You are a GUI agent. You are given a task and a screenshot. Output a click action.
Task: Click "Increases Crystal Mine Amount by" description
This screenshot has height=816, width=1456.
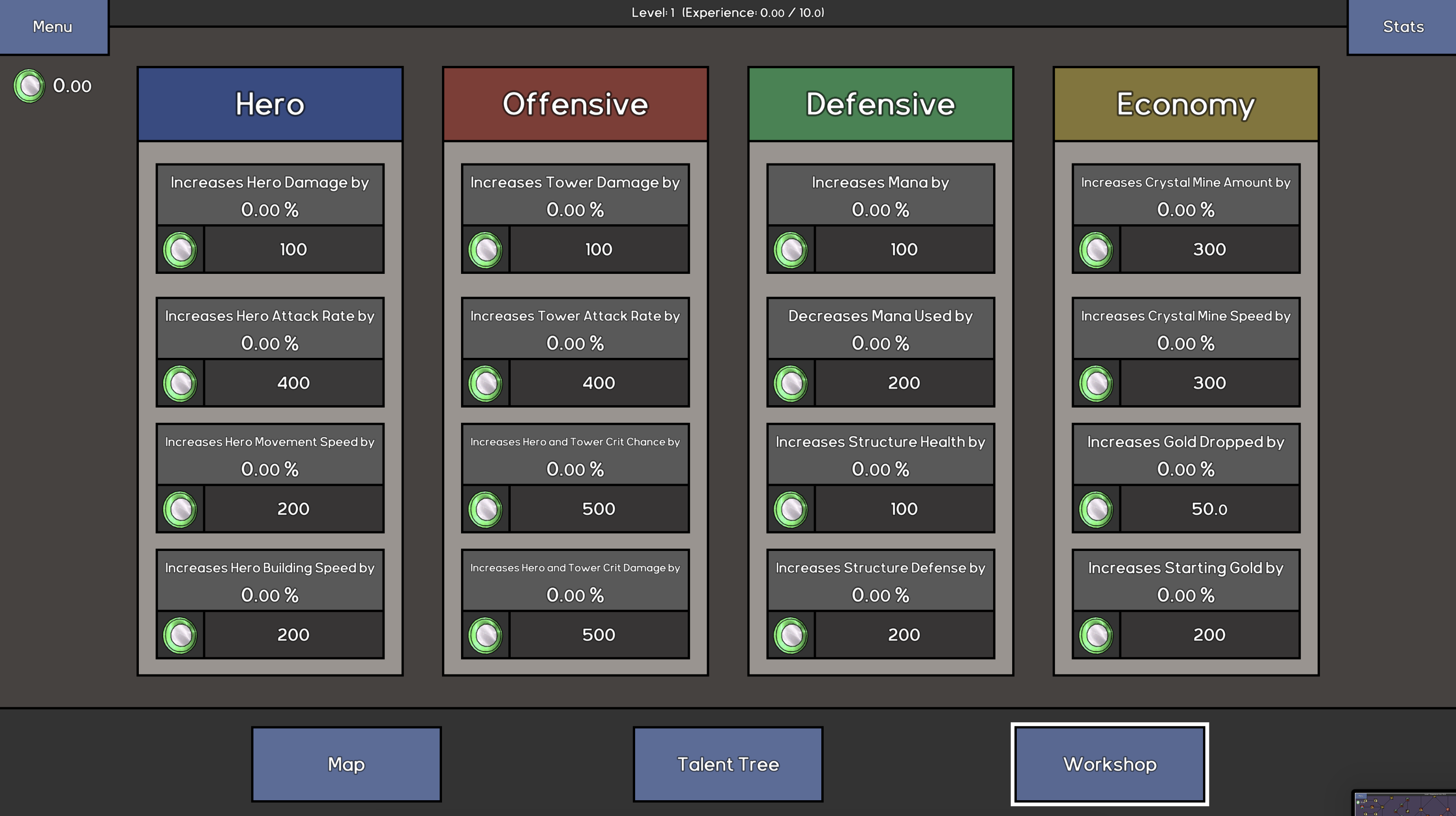pos(1186,182)
